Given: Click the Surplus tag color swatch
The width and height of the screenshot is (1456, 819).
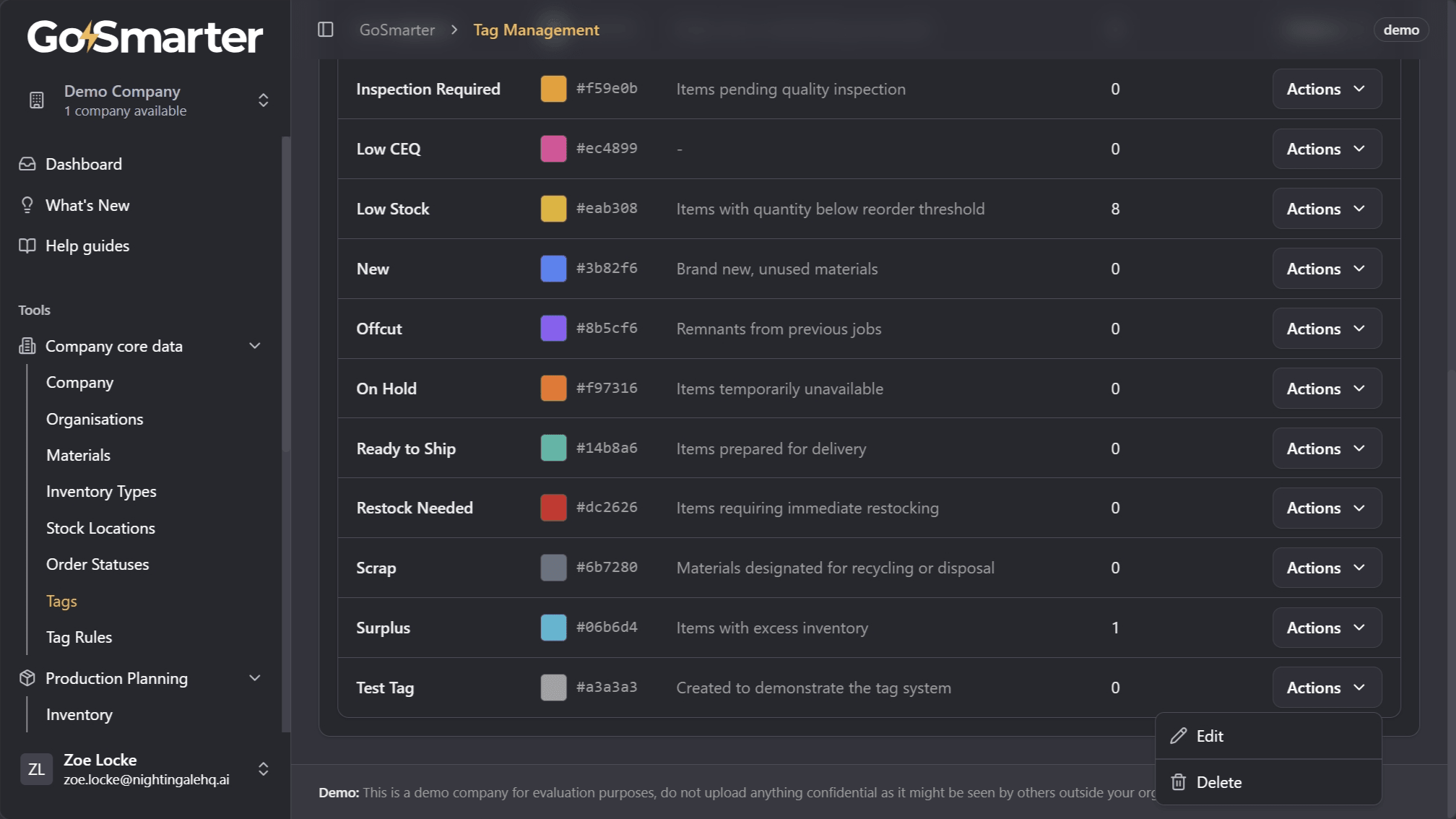Looking at the screenshot, I should click(552, 628).
